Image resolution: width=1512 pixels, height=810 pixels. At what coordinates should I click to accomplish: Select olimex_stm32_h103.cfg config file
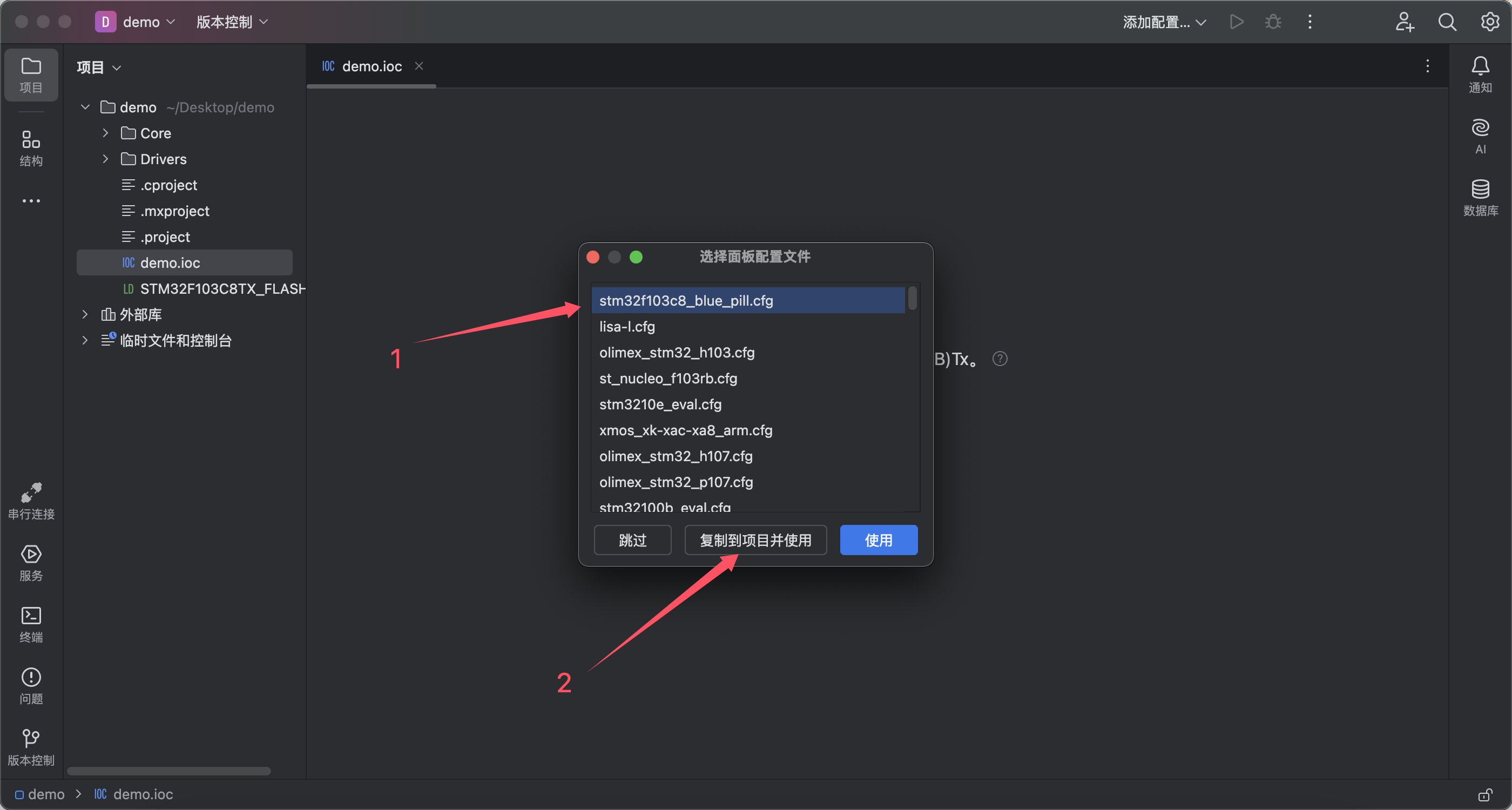click(748, 352)
